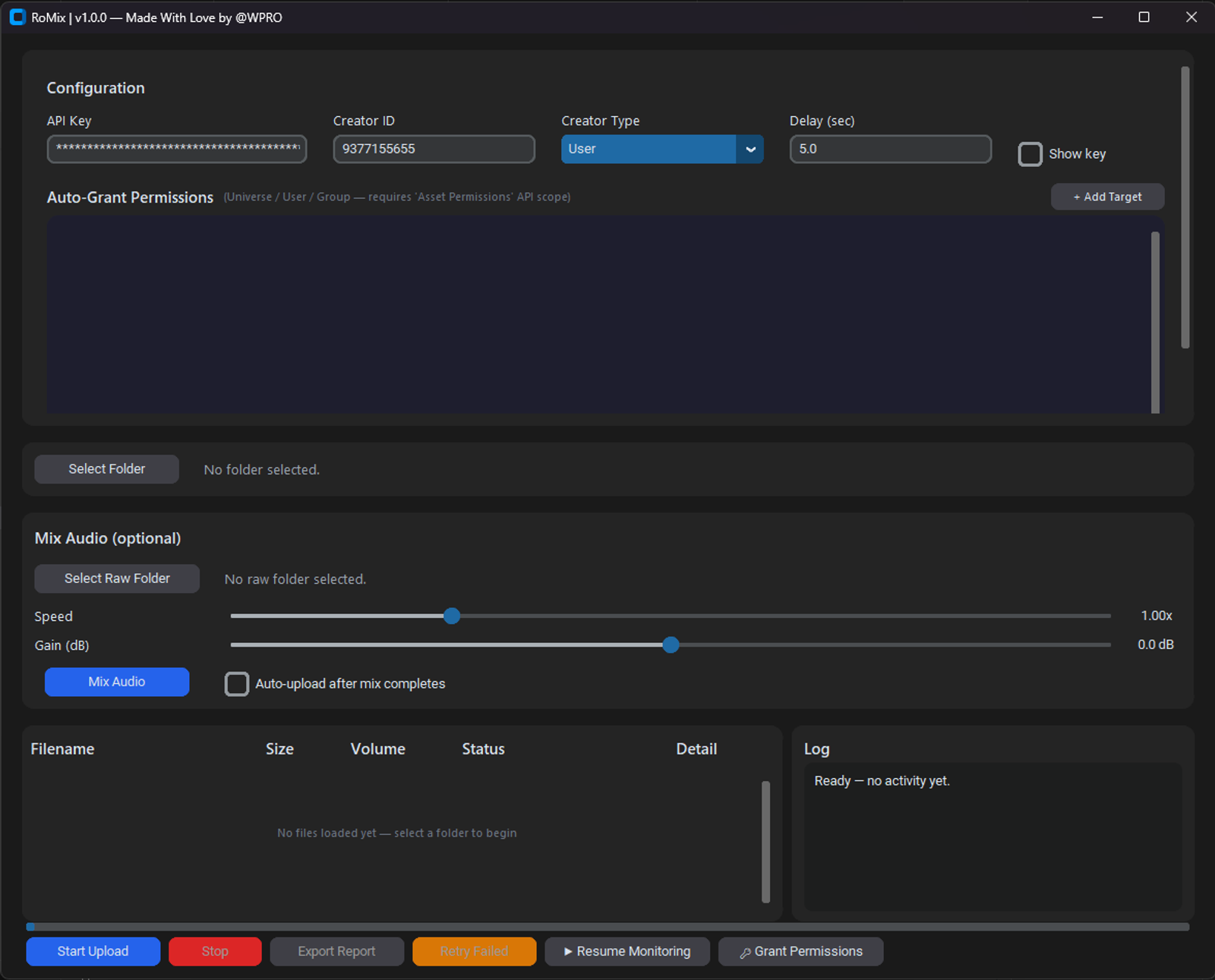Click the 1.00x speed value
This screenshot has height=980, width=1215.
click(x=1157, y=616)
